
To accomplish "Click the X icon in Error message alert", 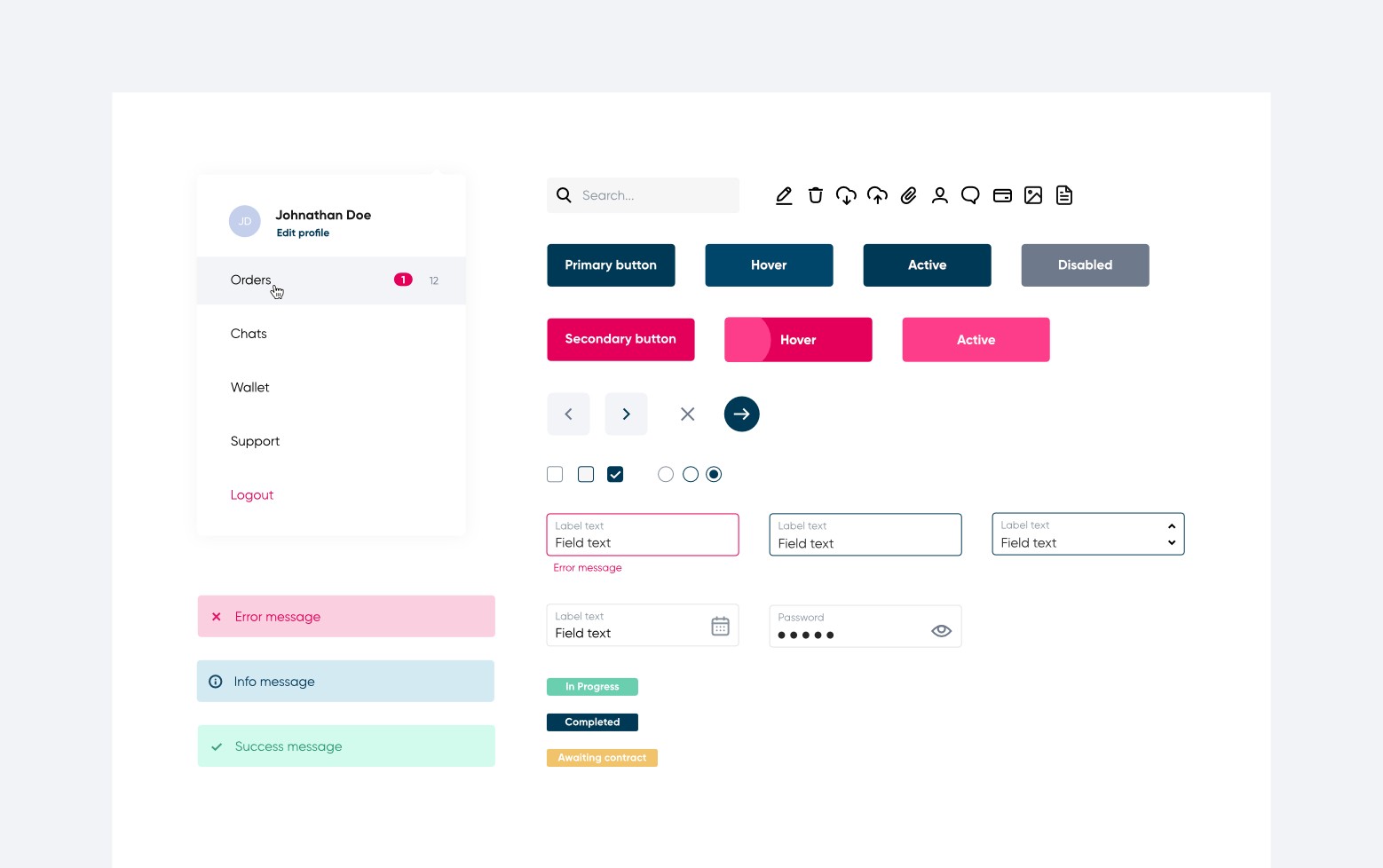I will tap(216, 616).
